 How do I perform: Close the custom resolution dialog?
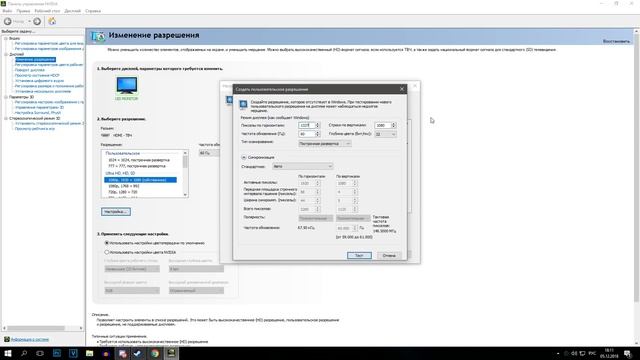[x=402, y=89]
